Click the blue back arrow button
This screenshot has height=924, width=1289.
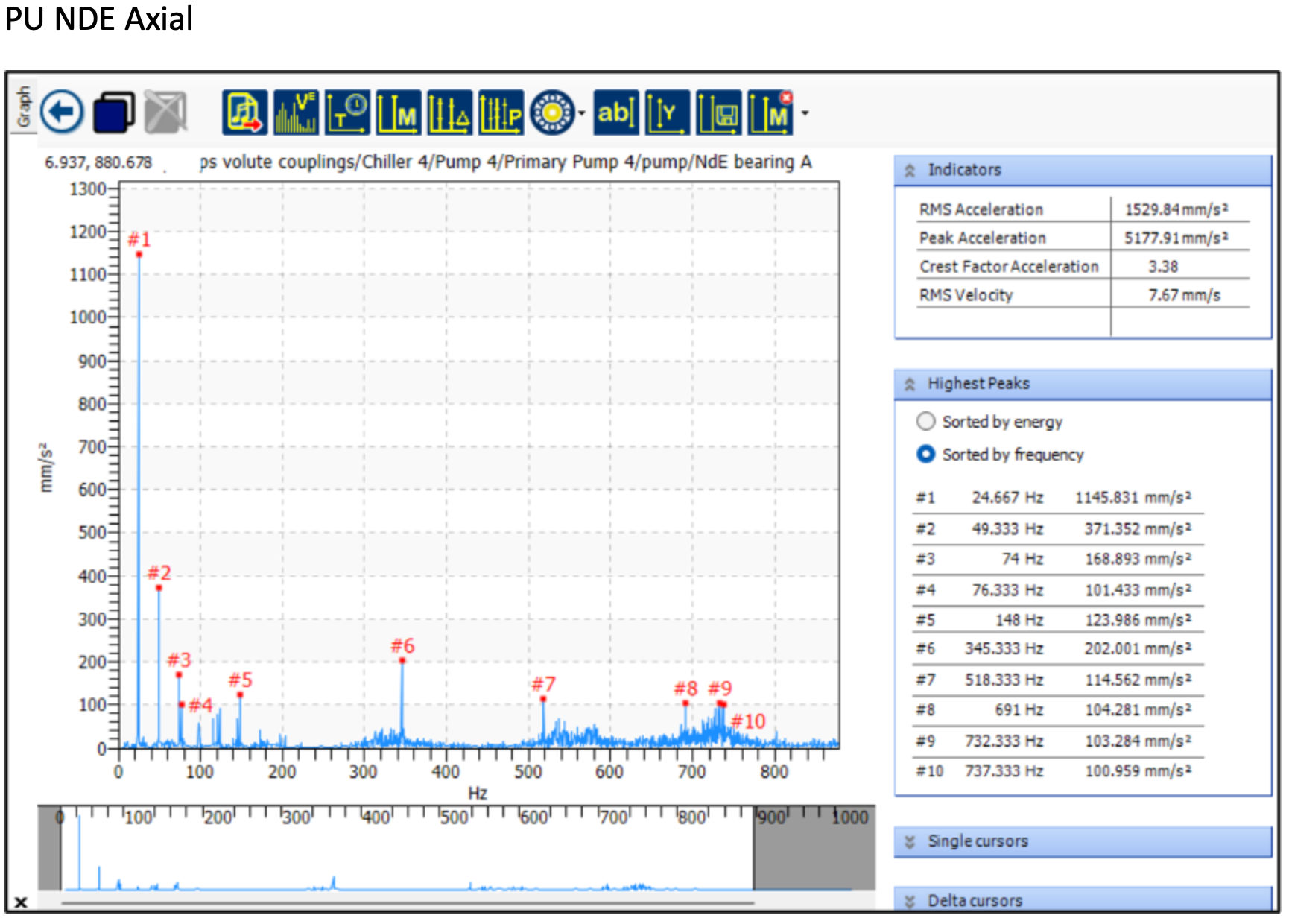click(x=61, y=113)
